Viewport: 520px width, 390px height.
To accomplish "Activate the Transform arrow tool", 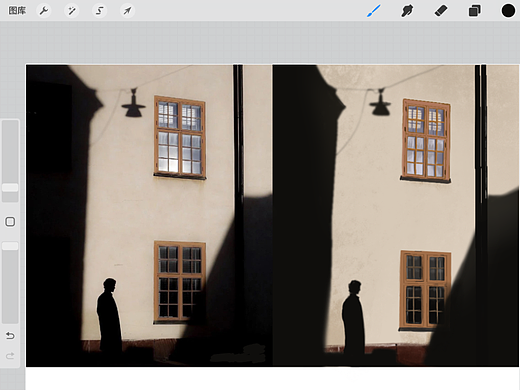I will coord(127,11).
